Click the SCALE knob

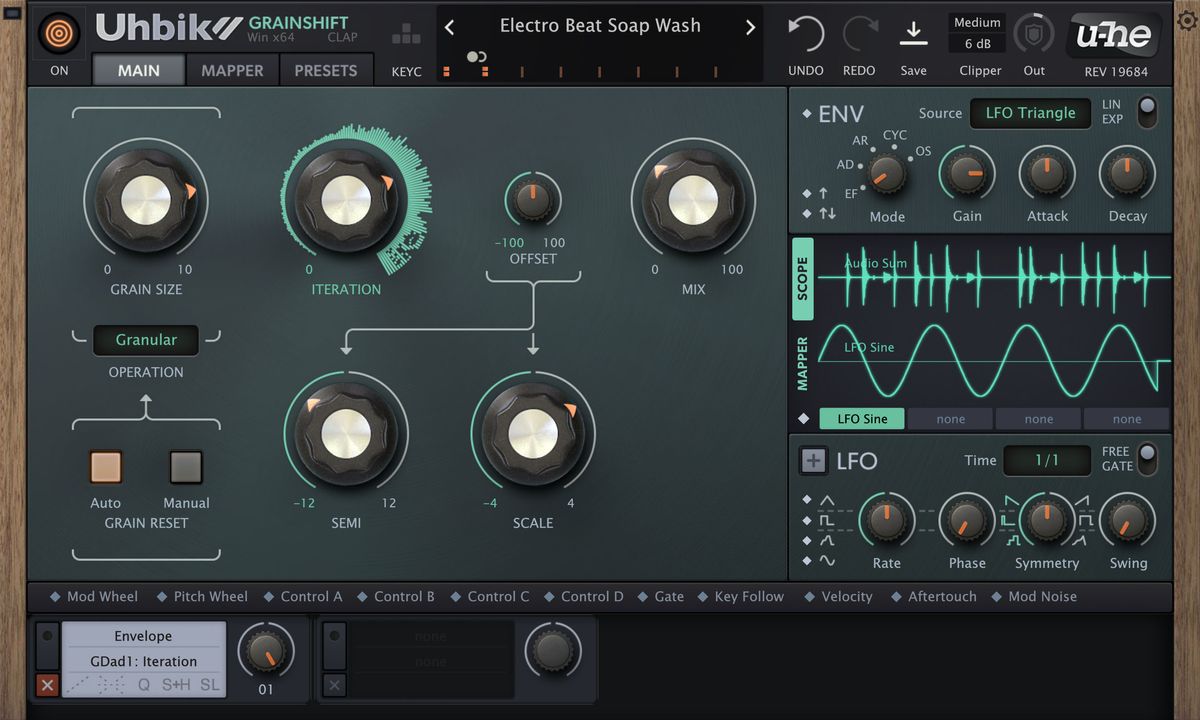pyautogui.click(x=532, y=433)
